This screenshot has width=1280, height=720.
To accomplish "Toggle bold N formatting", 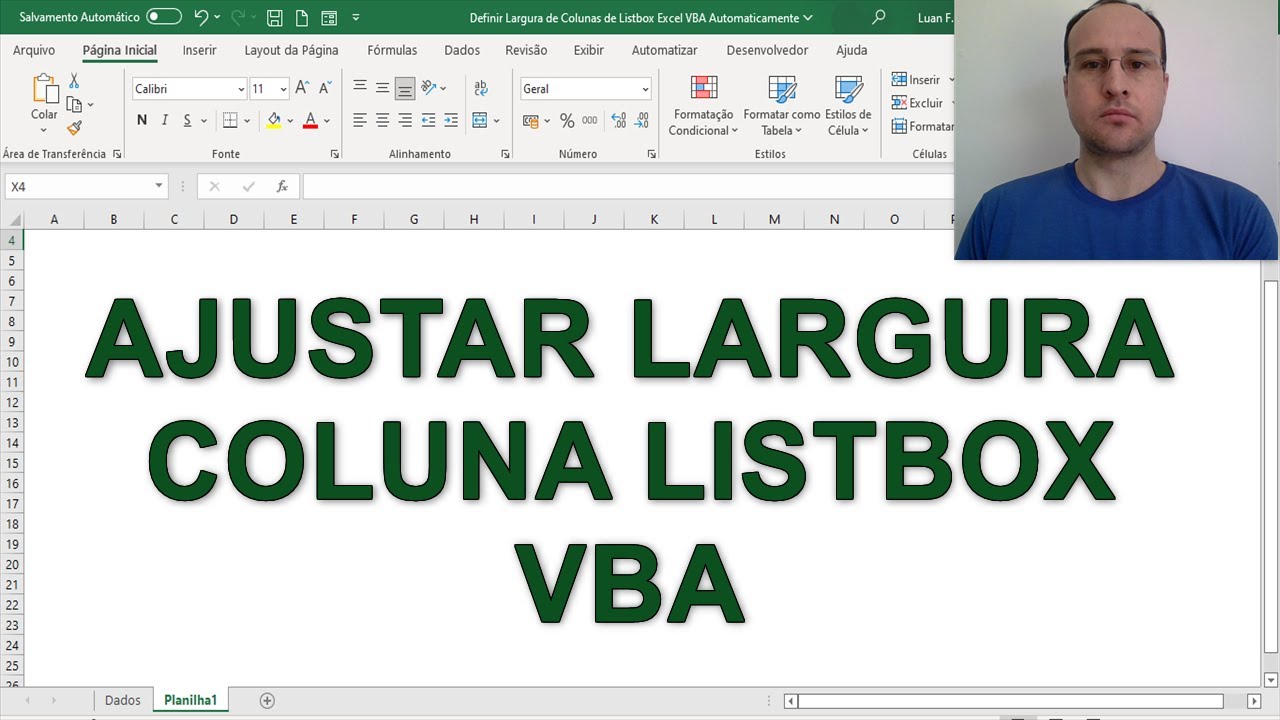I will [x=142, y=120].
